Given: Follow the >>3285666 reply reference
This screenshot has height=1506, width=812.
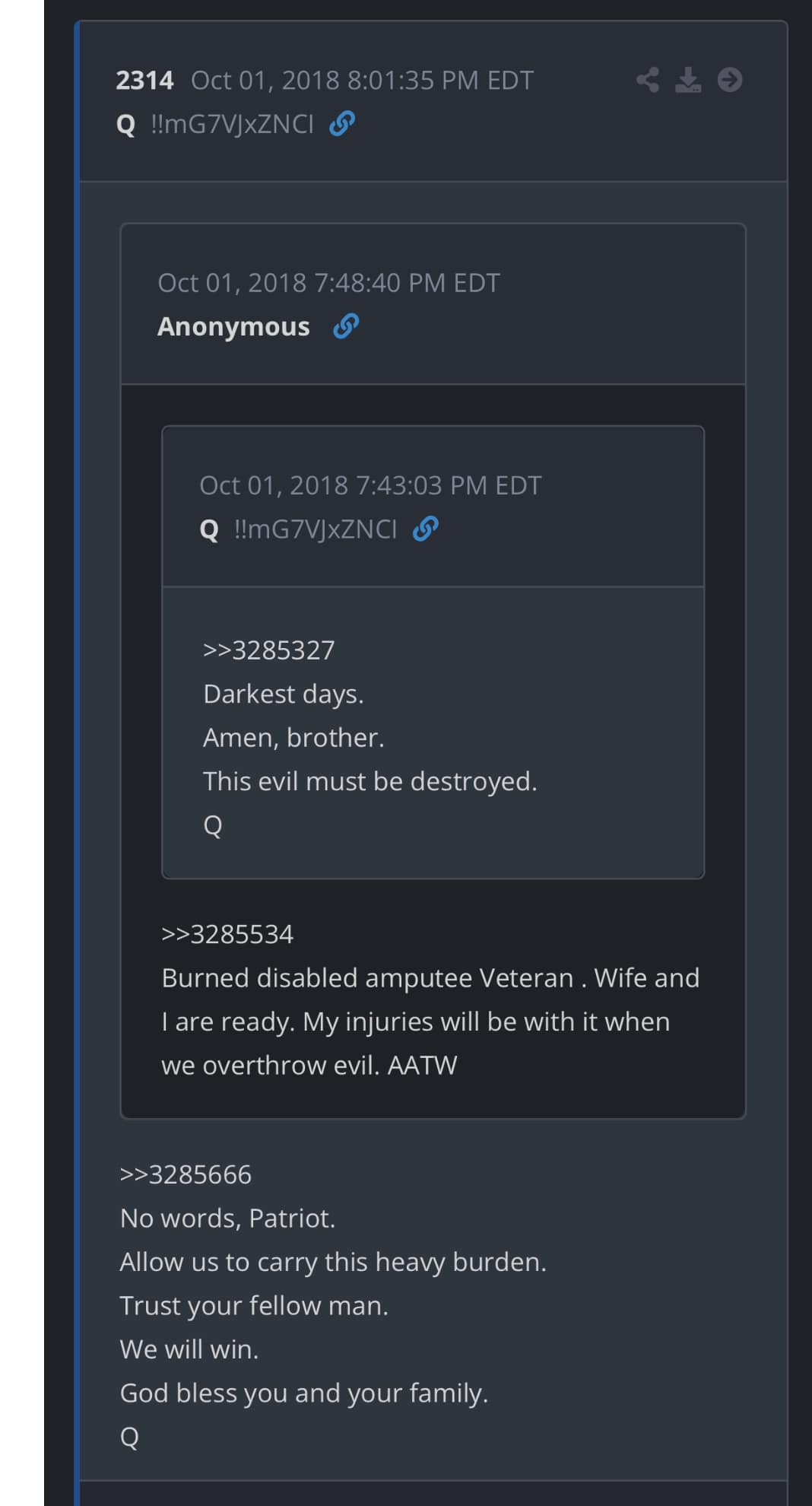Looking at the screenshot, I should tap(186, 1174).
